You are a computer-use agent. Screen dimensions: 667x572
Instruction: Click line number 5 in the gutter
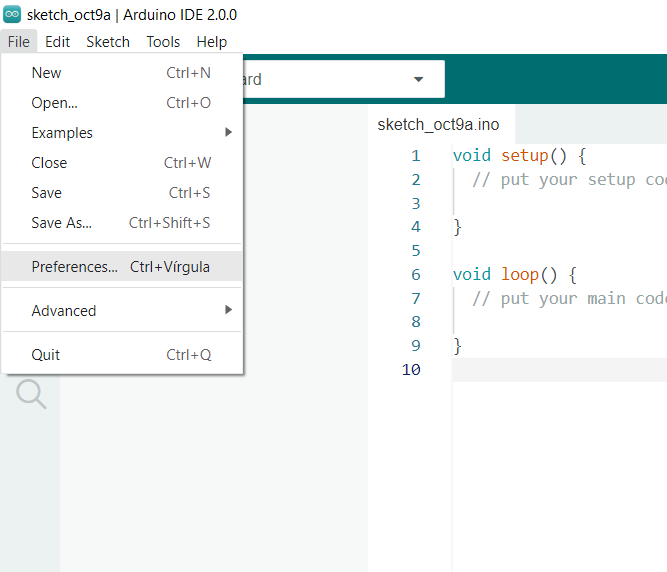click(416, 250)
